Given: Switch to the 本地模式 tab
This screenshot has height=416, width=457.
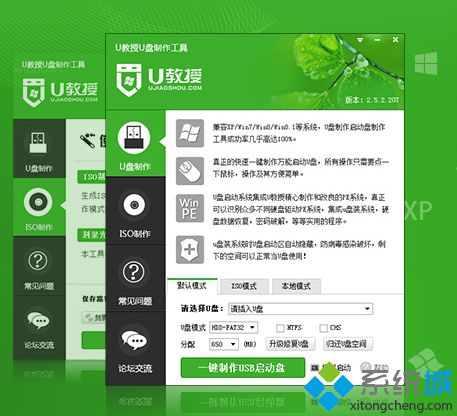Looking at the screenshot, I should click(x=296, y=286).
